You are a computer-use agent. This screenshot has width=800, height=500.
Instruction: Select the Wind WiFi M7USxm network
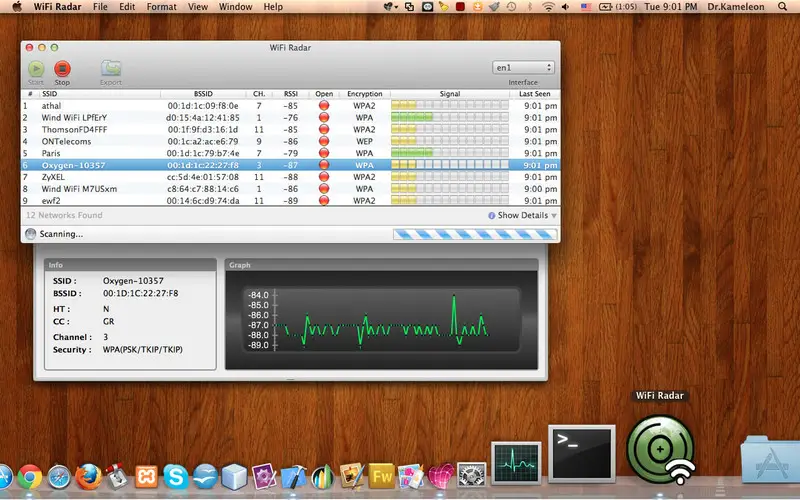pos(290,189)
